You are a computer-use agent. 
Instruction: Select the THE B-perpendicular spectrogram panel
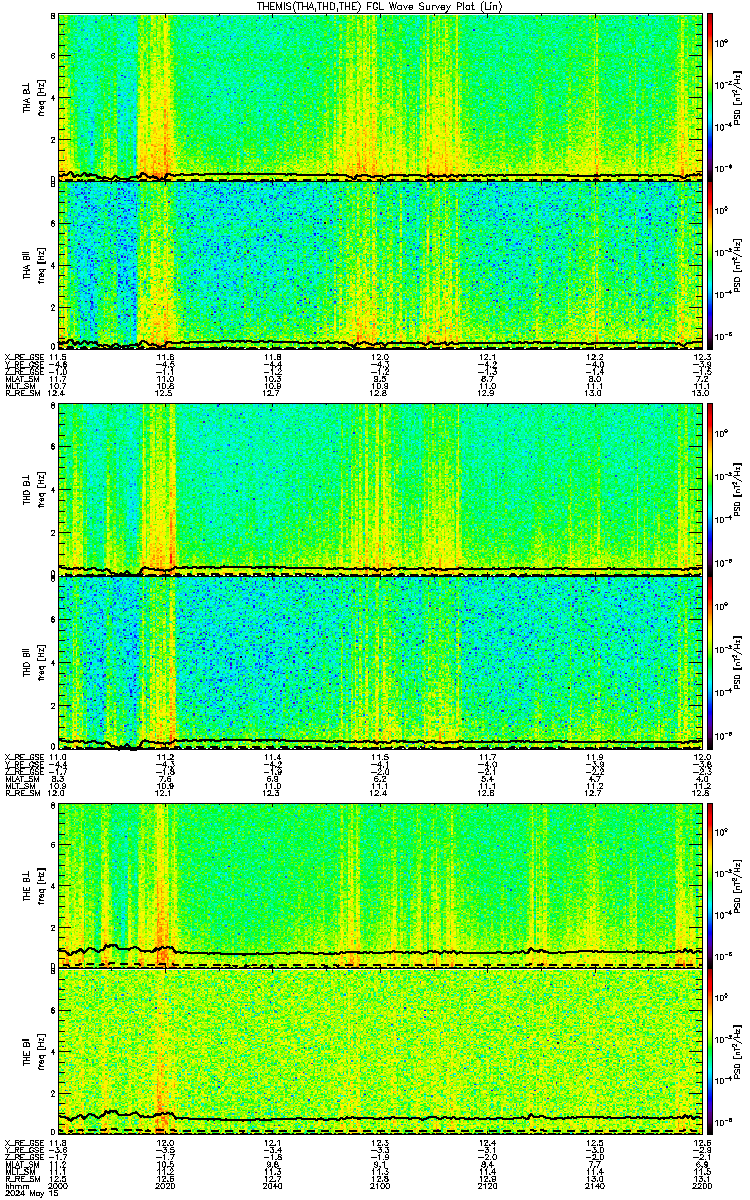pos(381,884)
